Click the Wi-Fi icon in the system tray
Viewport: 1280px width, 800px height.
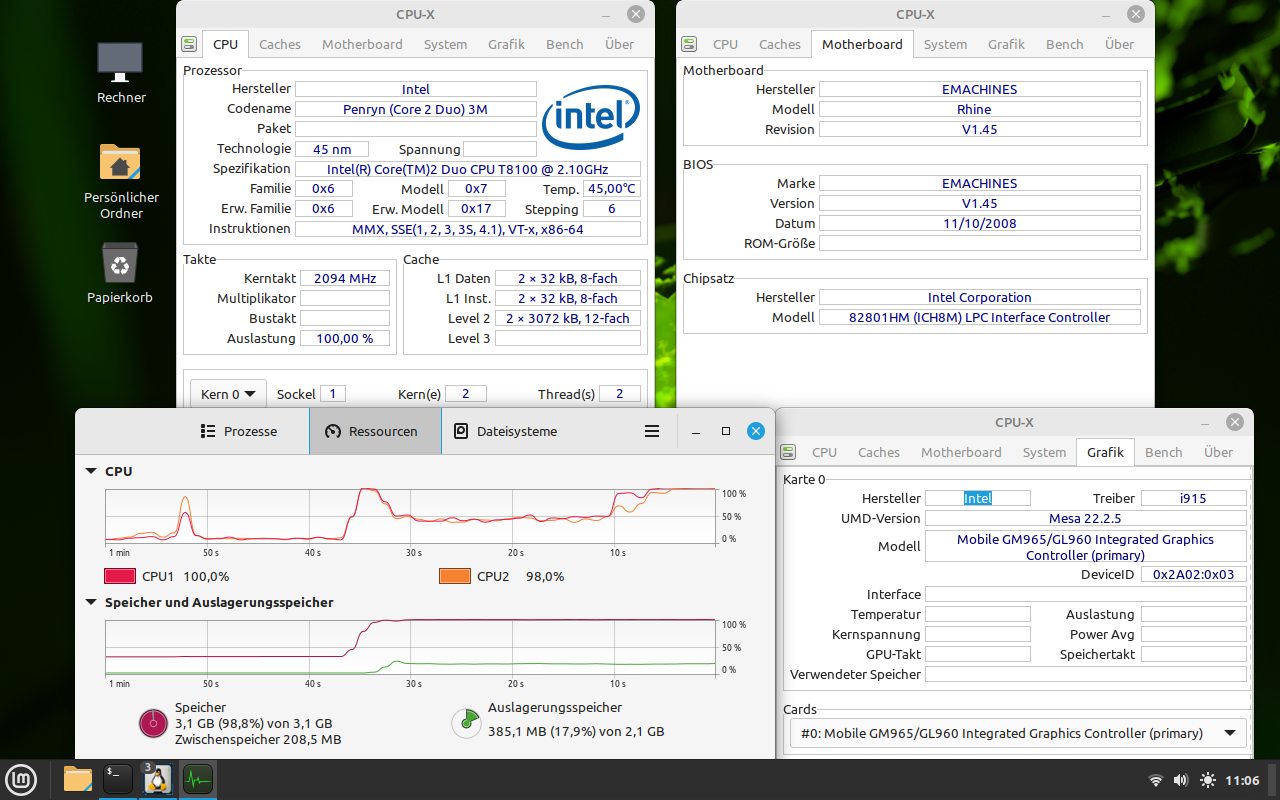pos(1156,779)
